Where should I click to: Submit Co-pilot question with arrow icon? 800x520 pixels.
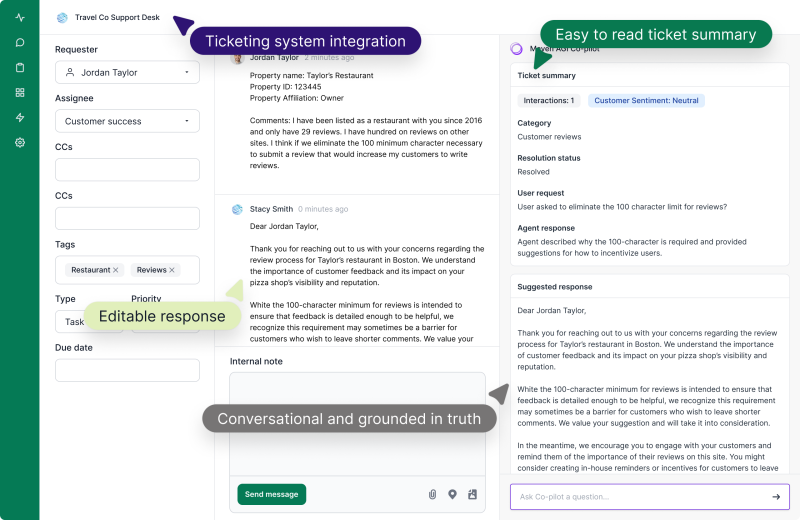tap(776, 497)
